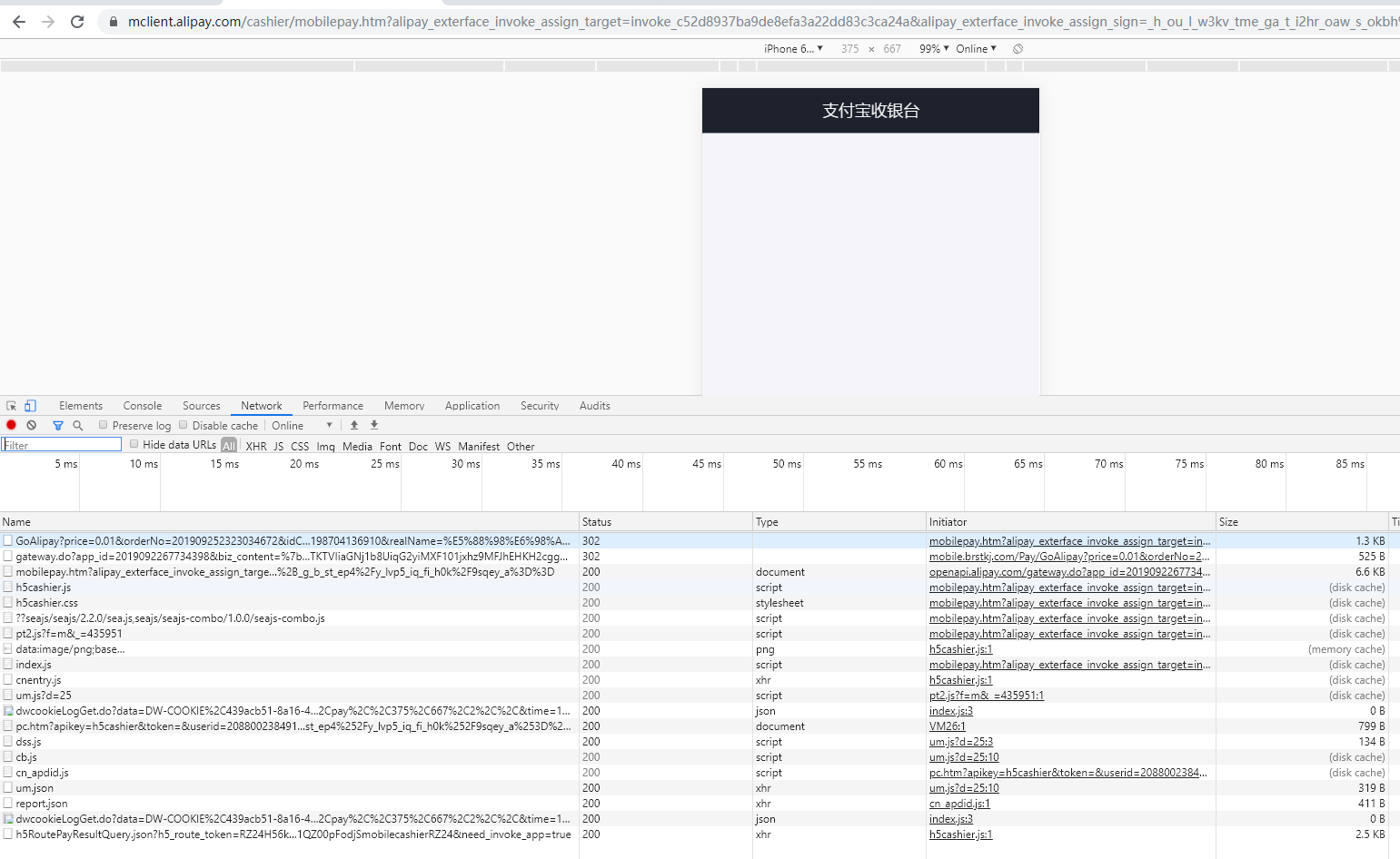This screenshot has height=859, width=1400.
Task: Filter requests by XHR
Action: (x=256, y=447)
